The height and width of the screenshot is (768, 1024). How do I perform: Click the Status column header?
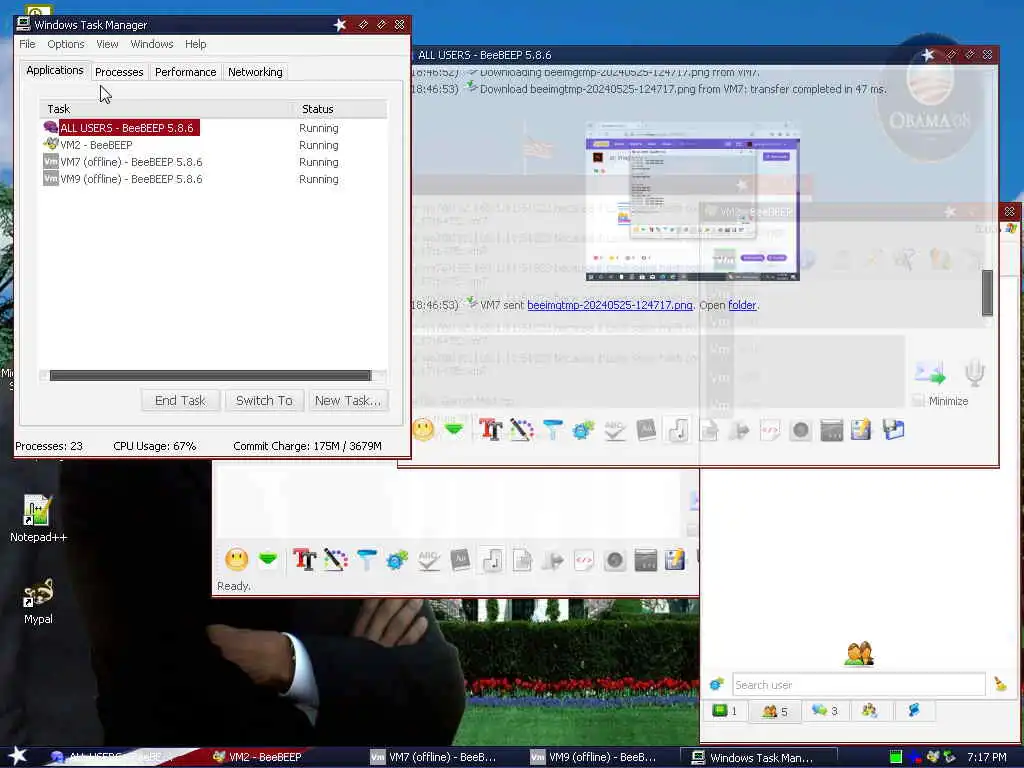coord(340,109)
